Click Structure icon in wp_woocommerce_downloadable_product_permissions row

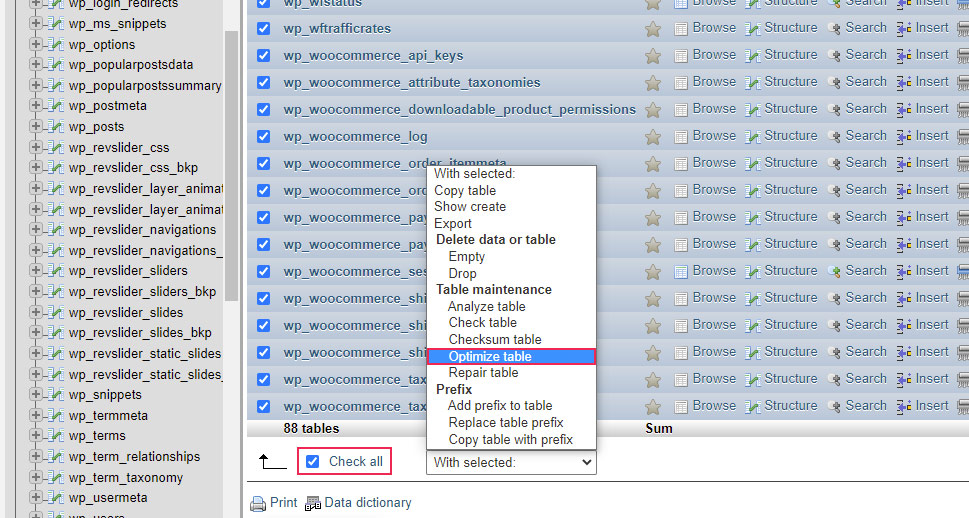tap(753, 110)
